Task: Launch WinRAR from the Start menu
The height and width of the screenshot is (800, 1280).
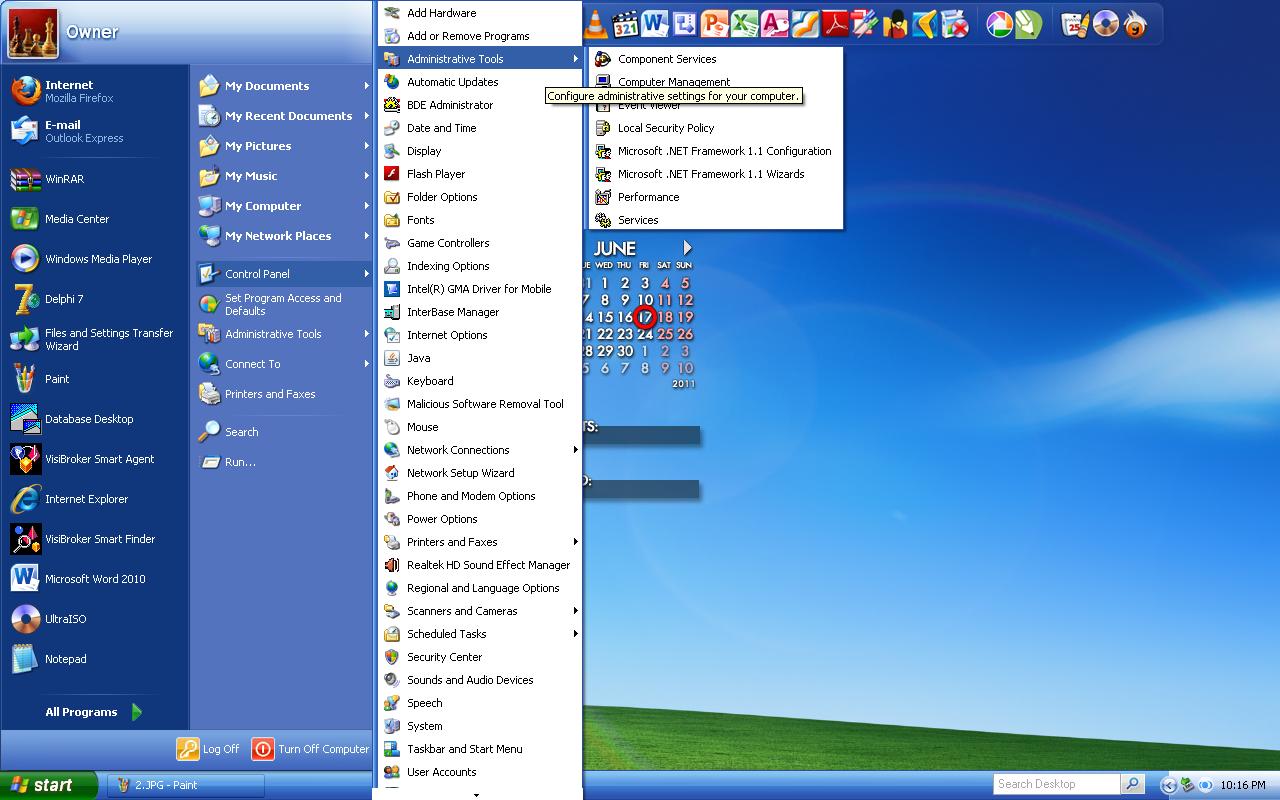Action: 95,179
